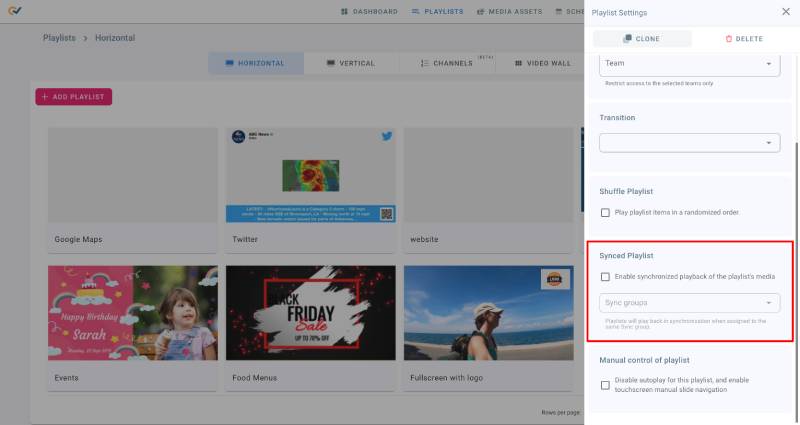Click the Twitter bird icon on the Twitter playlist
The height and width of the screenshot is (425, 800).
pyautogui.click(x=386, y=136)
